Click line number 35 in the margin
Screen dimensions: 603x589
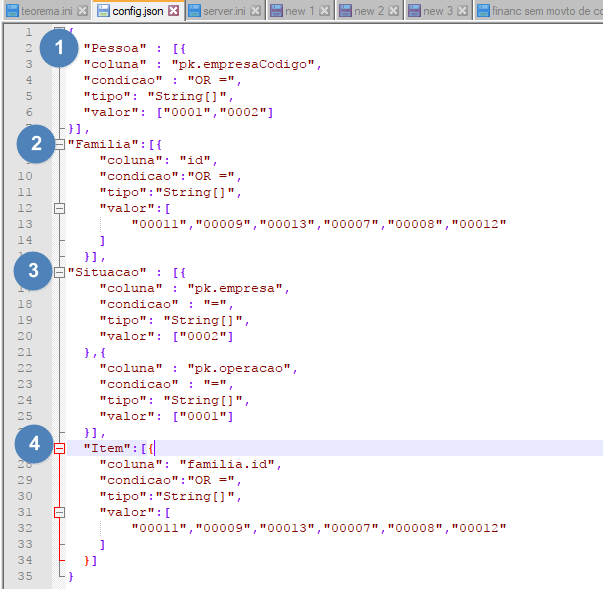click(x=25, y=576)
